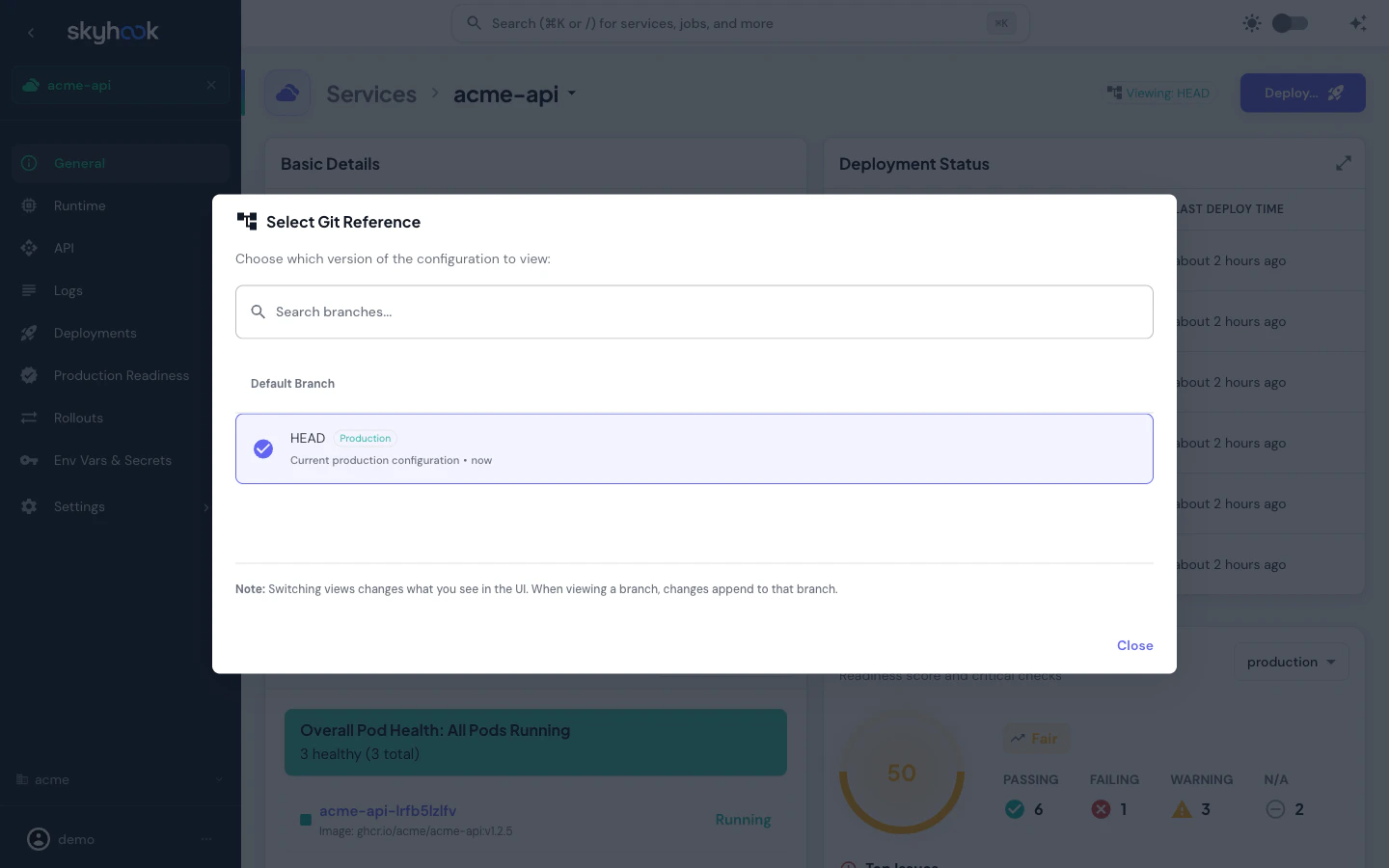Click the failing checks X icon
The image size is (1389, 868).
click(x=1101, y=809)
